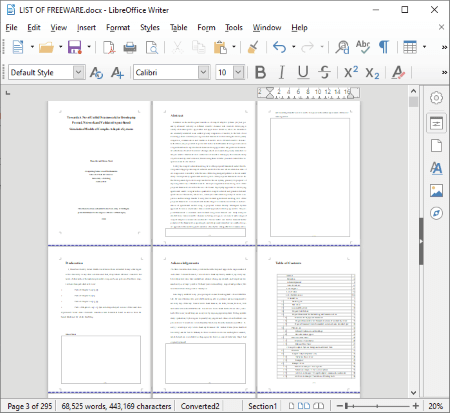Select book view layout in the status bar
Image resolution: width=450 pixels, height=413 pixels.
(x=319, y=406)
